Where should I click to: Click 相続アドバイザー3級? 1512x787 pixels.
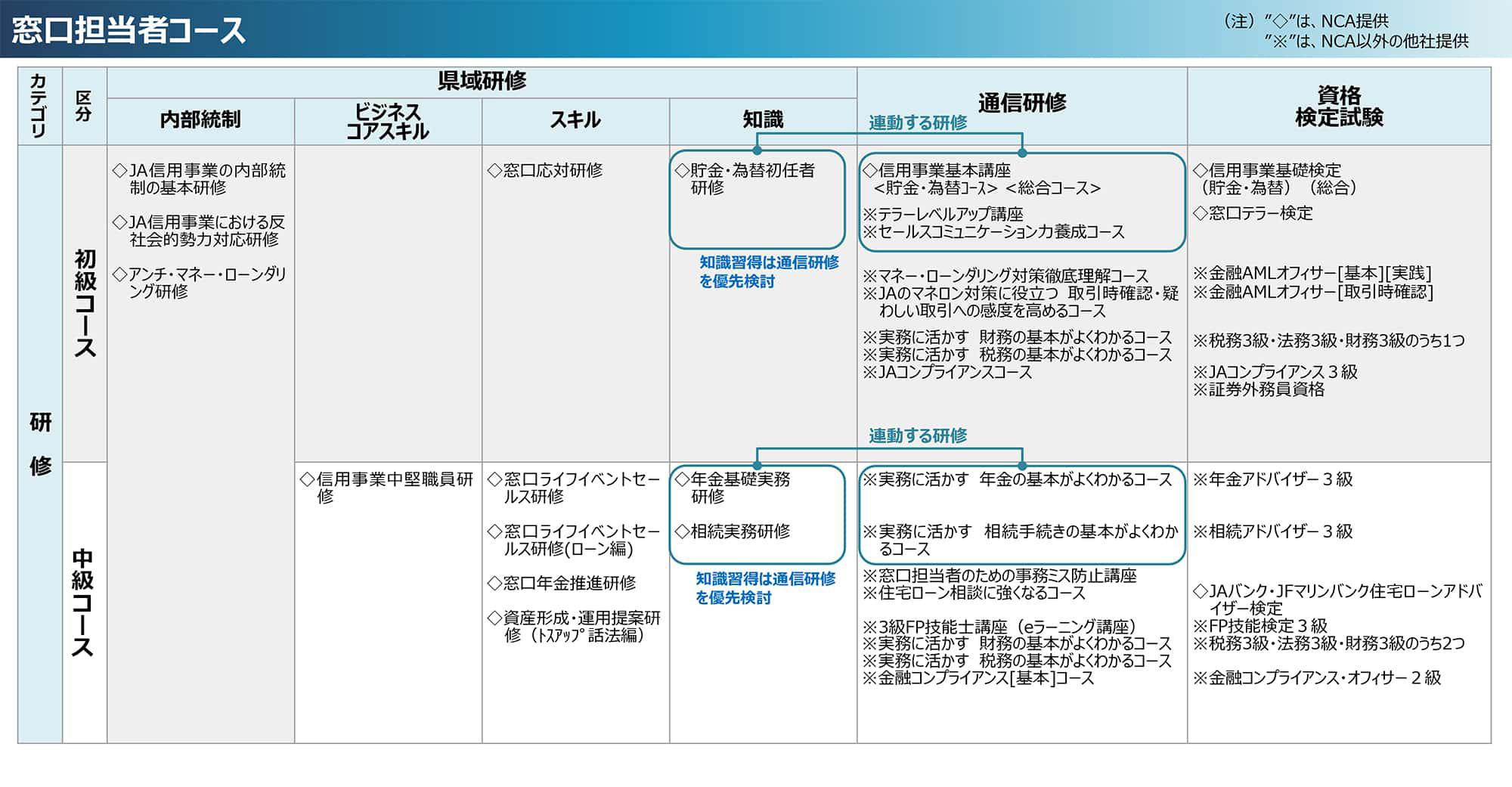pos(1273,531)
